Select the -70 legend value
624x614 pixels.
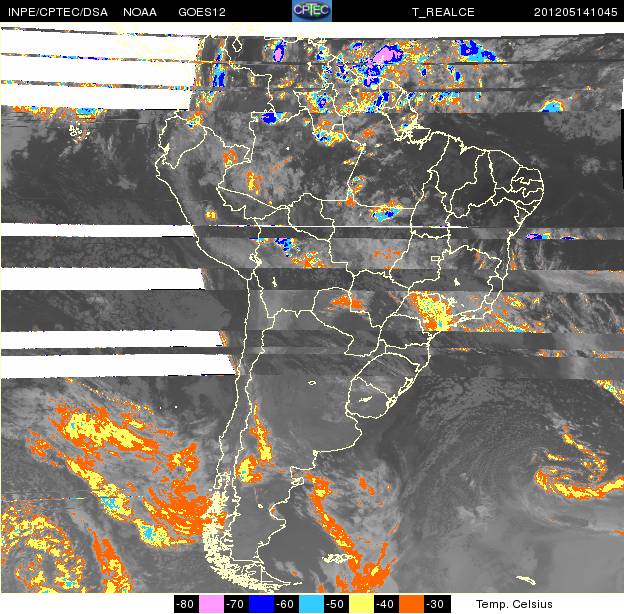click(236, 604)
